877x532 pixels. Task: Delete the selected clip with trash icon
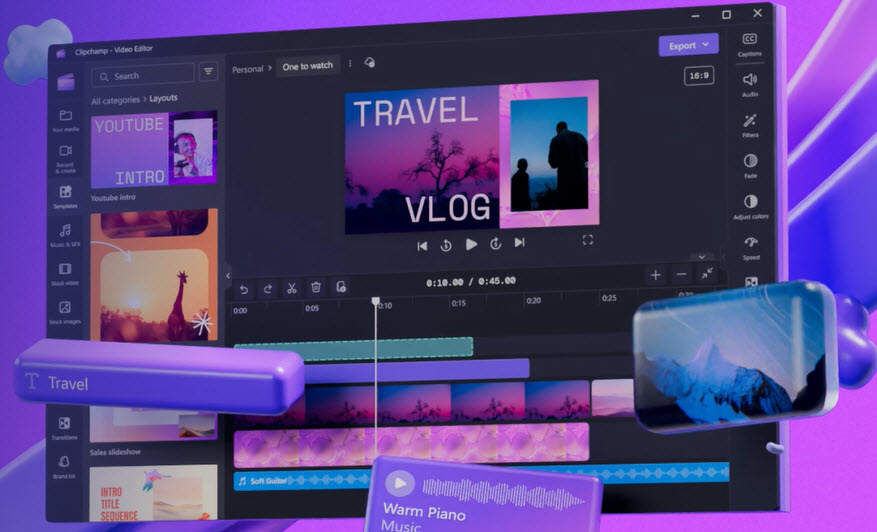coord(316,287)
